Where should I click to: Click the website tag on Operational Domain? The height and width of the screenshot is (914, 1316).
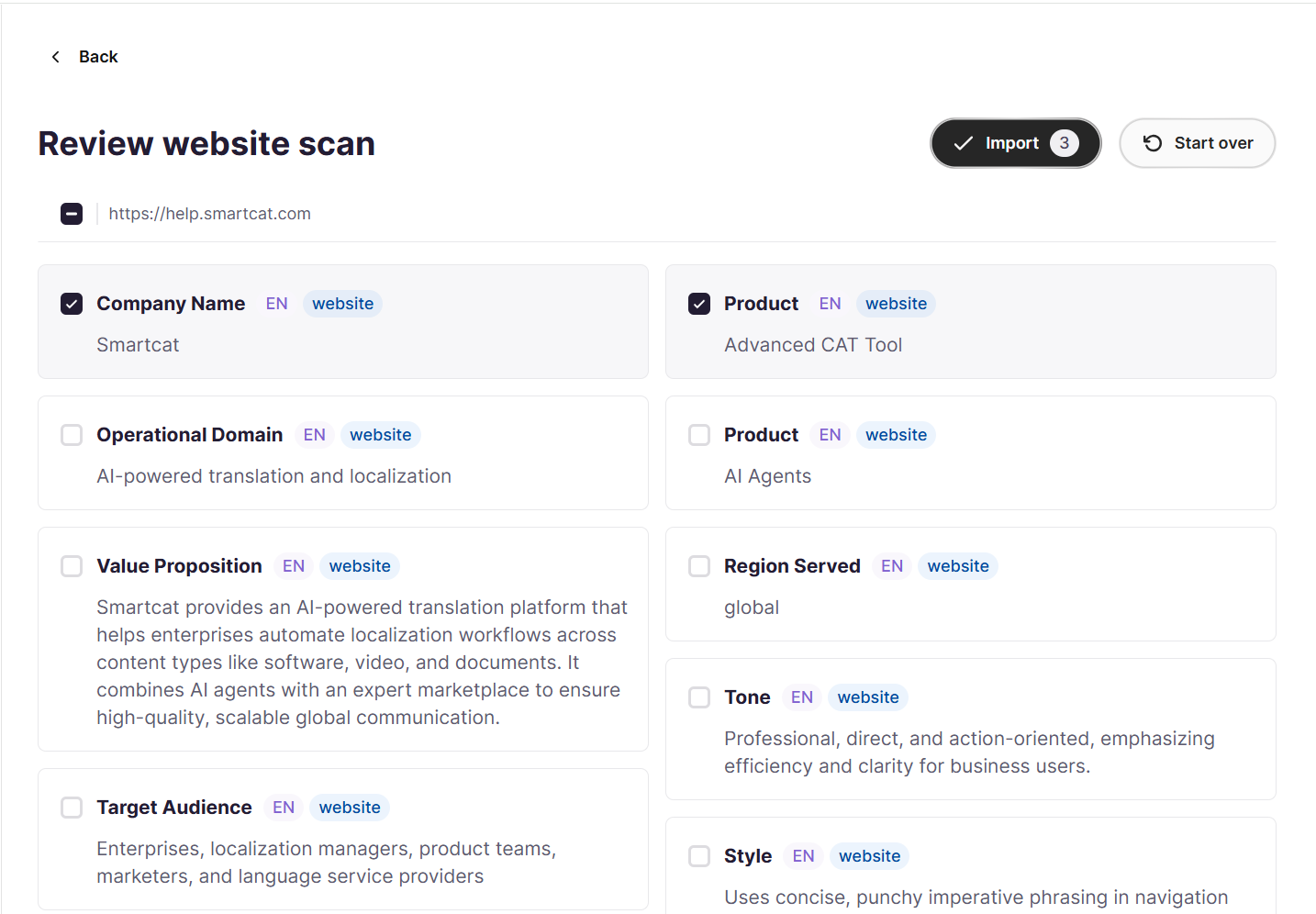point(380,435)
